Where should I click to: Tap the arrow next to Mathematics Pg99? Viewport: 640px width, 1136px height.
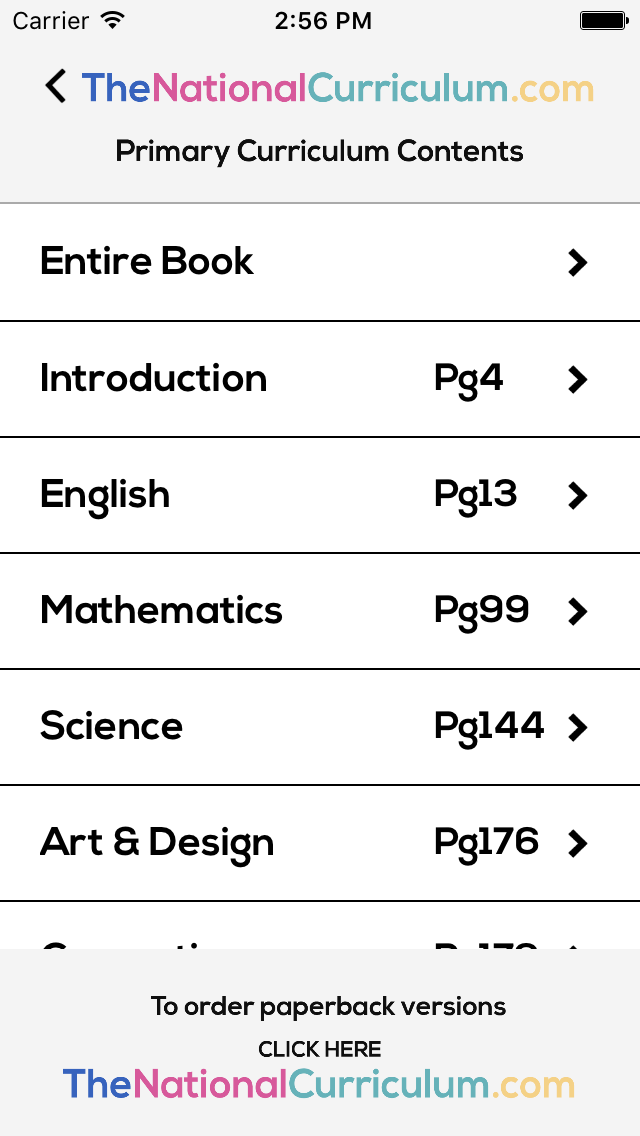[578, 611]
